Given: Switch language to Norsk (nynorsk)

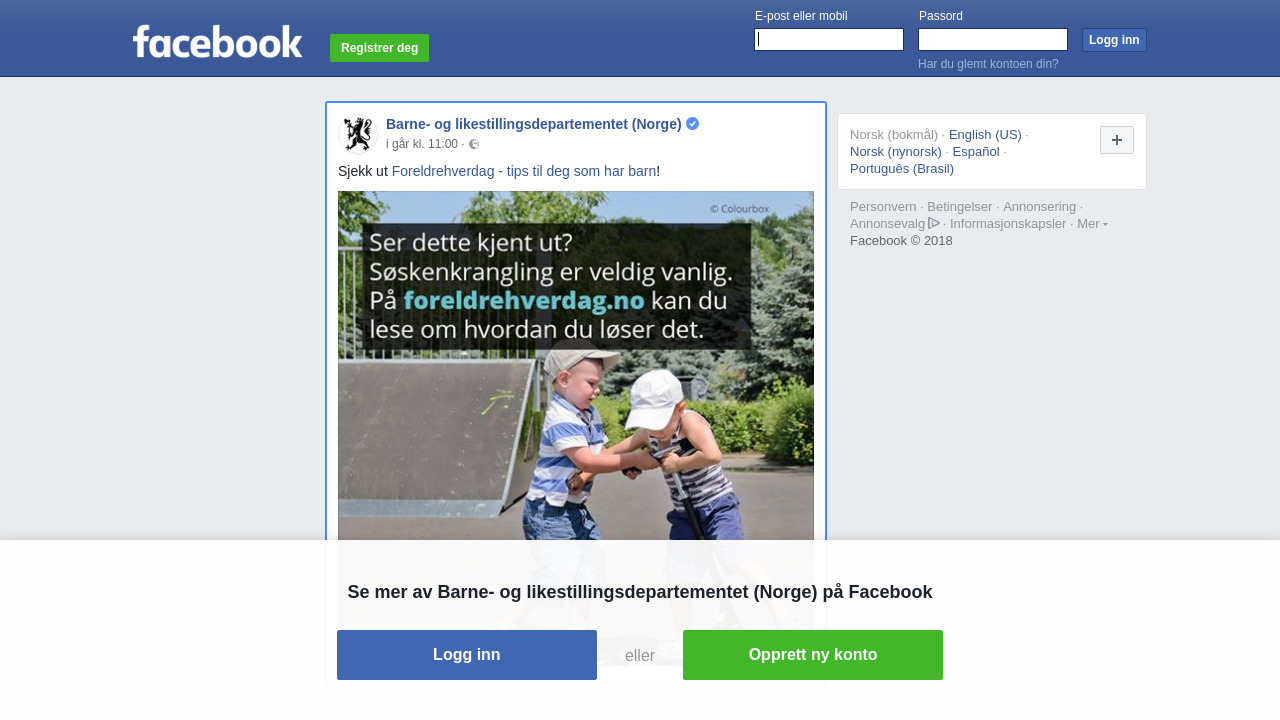Looking at the screenshot, I should coord(896,151).
